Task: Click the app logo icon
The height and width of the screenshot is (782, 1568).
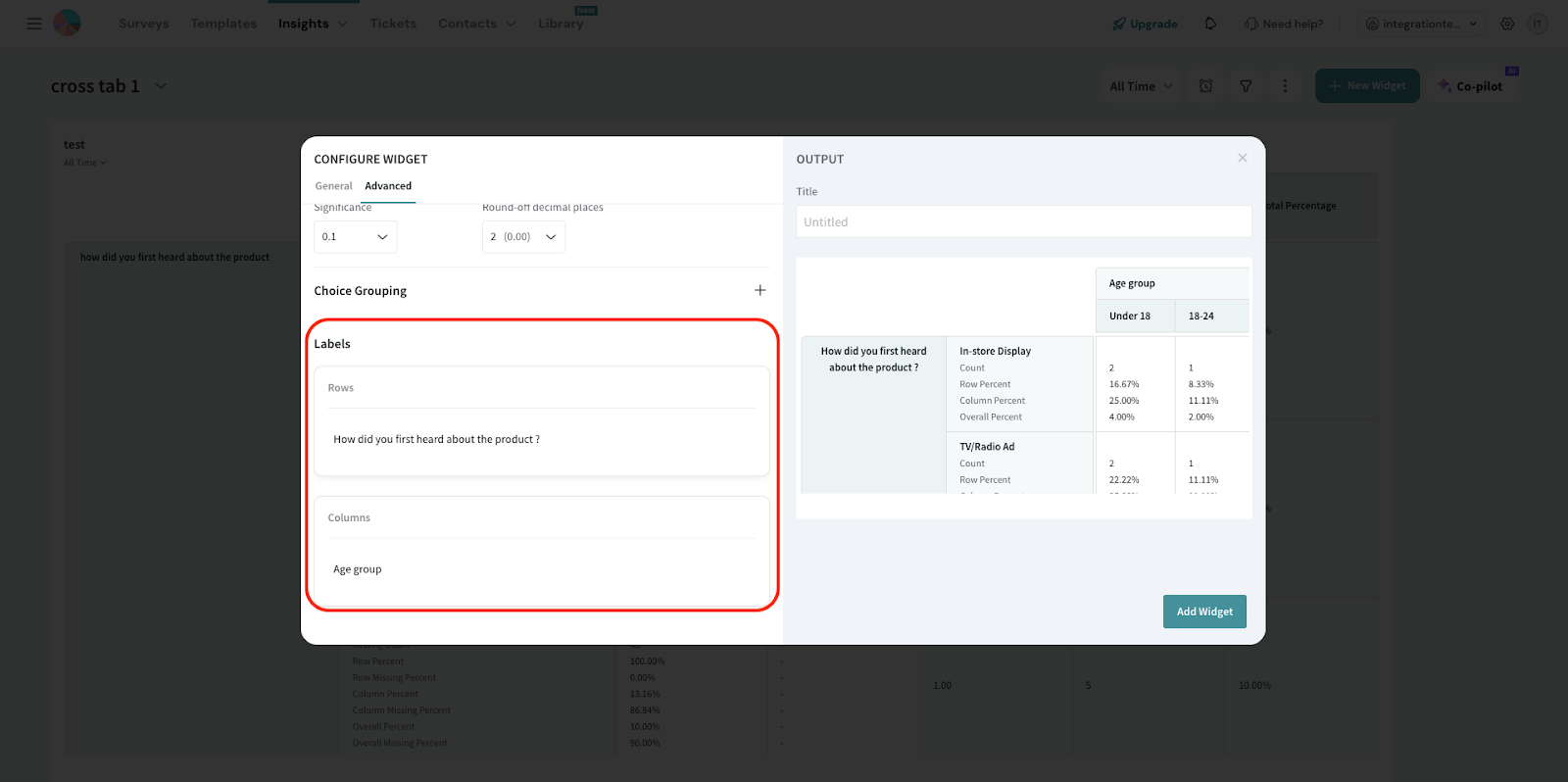Action: click(x=67, y=23)
